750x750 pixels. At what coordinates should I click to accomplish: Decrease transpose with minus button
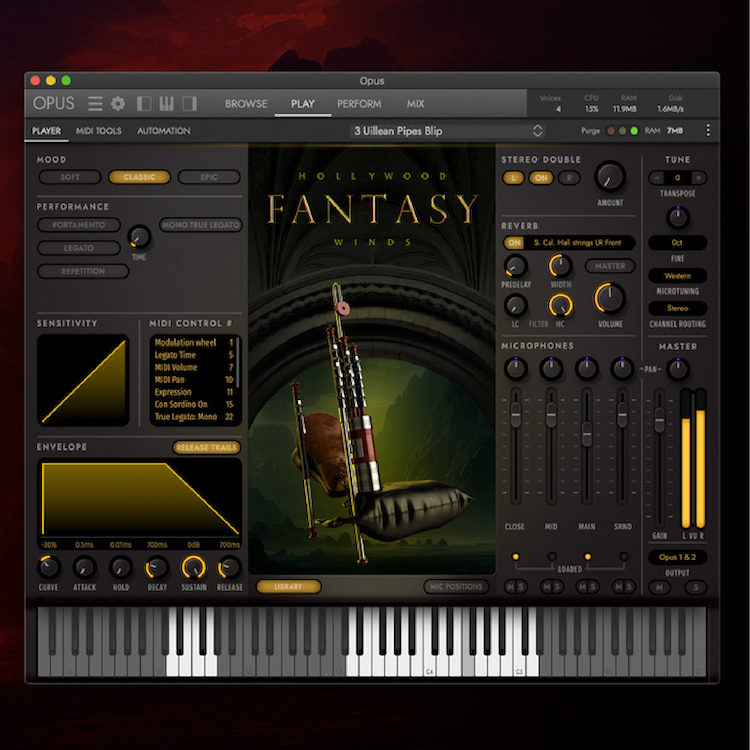tap(657, 178)
